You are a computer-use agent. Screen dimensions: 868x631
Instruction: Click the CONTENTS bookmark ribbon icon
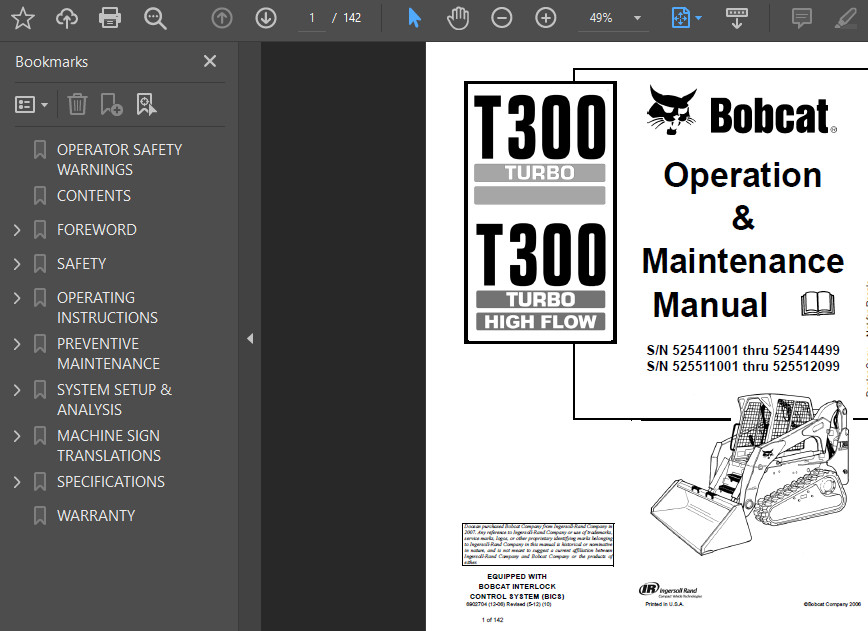click(x=40, y=195)
